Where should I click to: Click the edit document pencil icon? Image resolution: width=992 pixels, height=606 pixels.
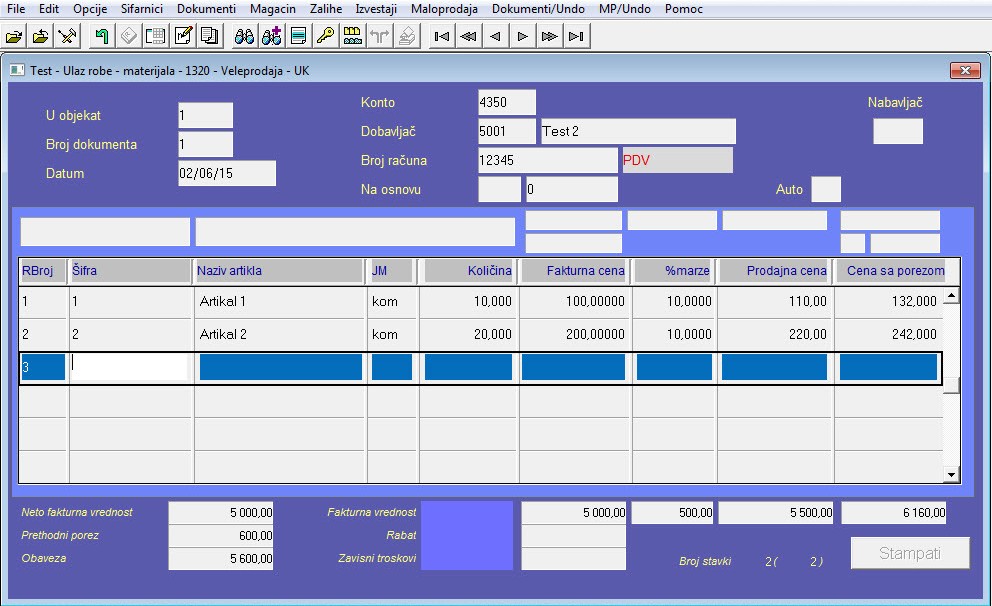point(182,36)
